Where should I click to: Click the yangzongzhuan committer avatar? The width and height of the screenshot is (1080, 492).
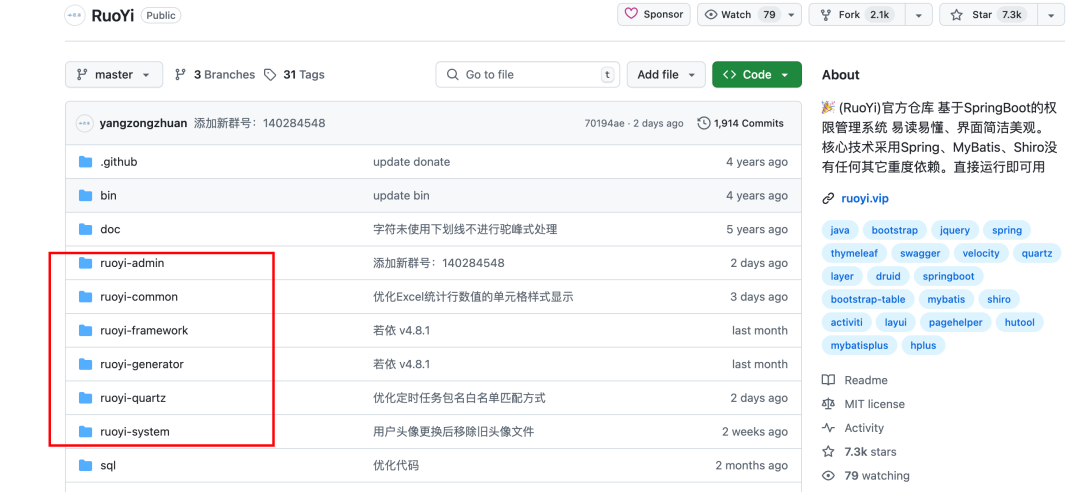(x=85, y=123)
